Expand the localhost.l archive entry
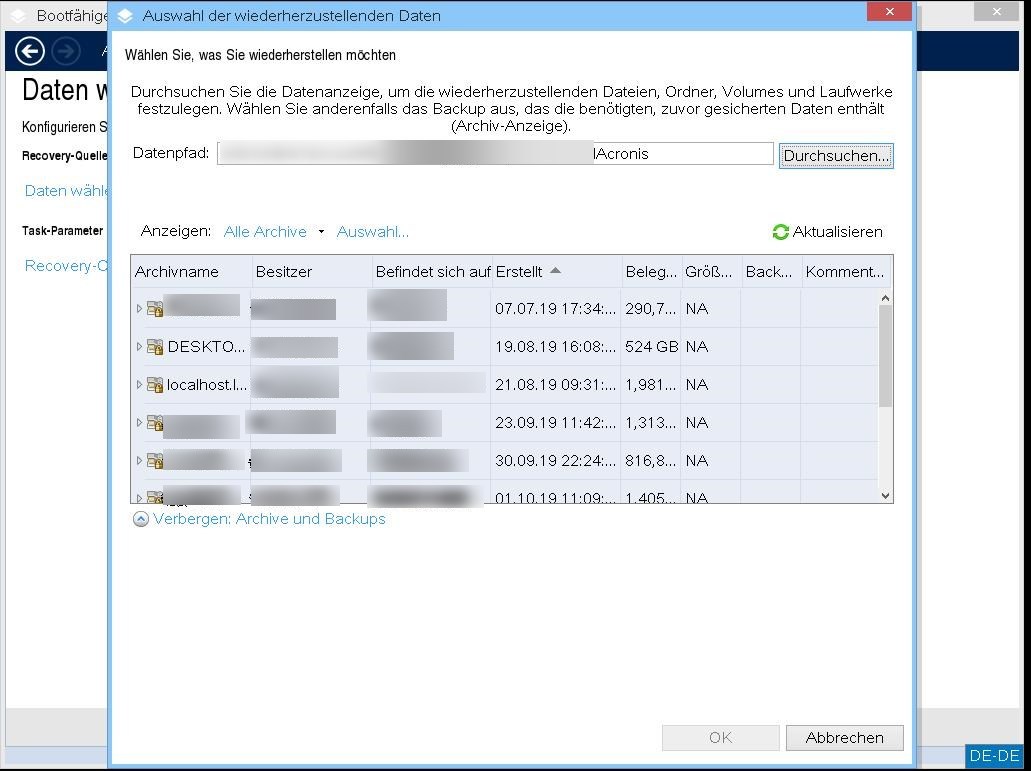The height and width of the screenshot is (771, 1031). pos(140,385)
